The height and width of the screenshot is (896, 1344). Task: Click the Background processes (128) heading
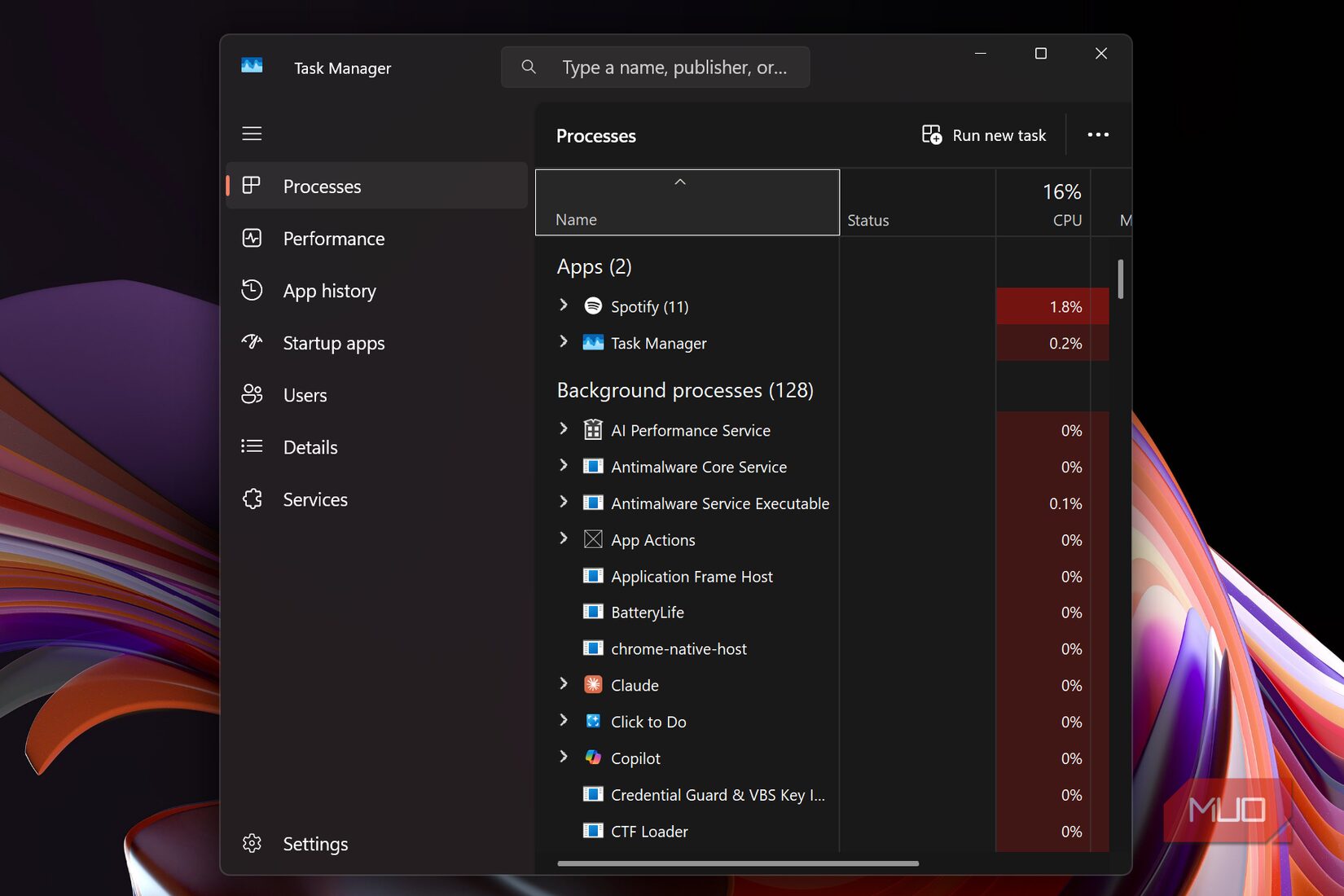coord(685,390)
